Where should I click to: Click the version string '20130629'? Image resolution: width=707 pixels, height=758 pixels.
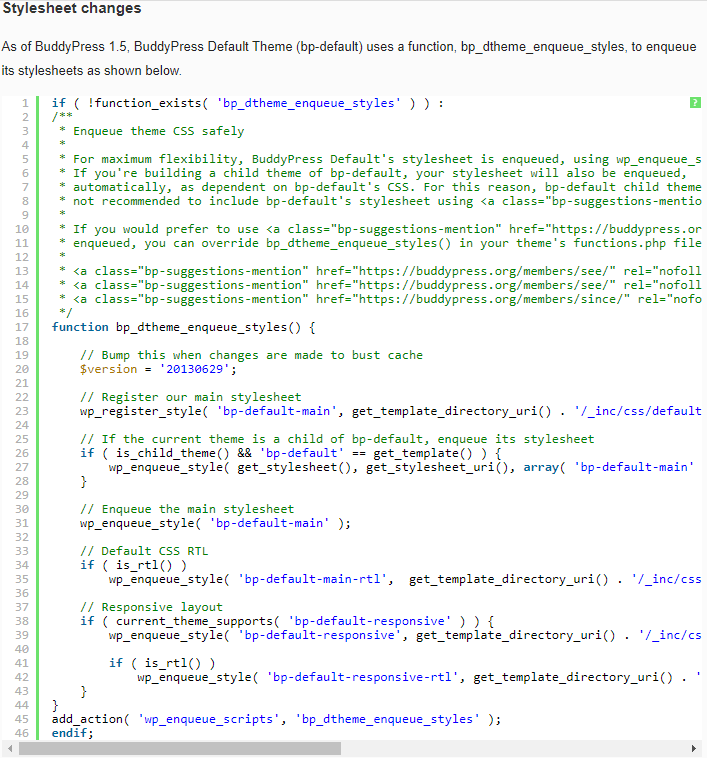coord(195,369)
